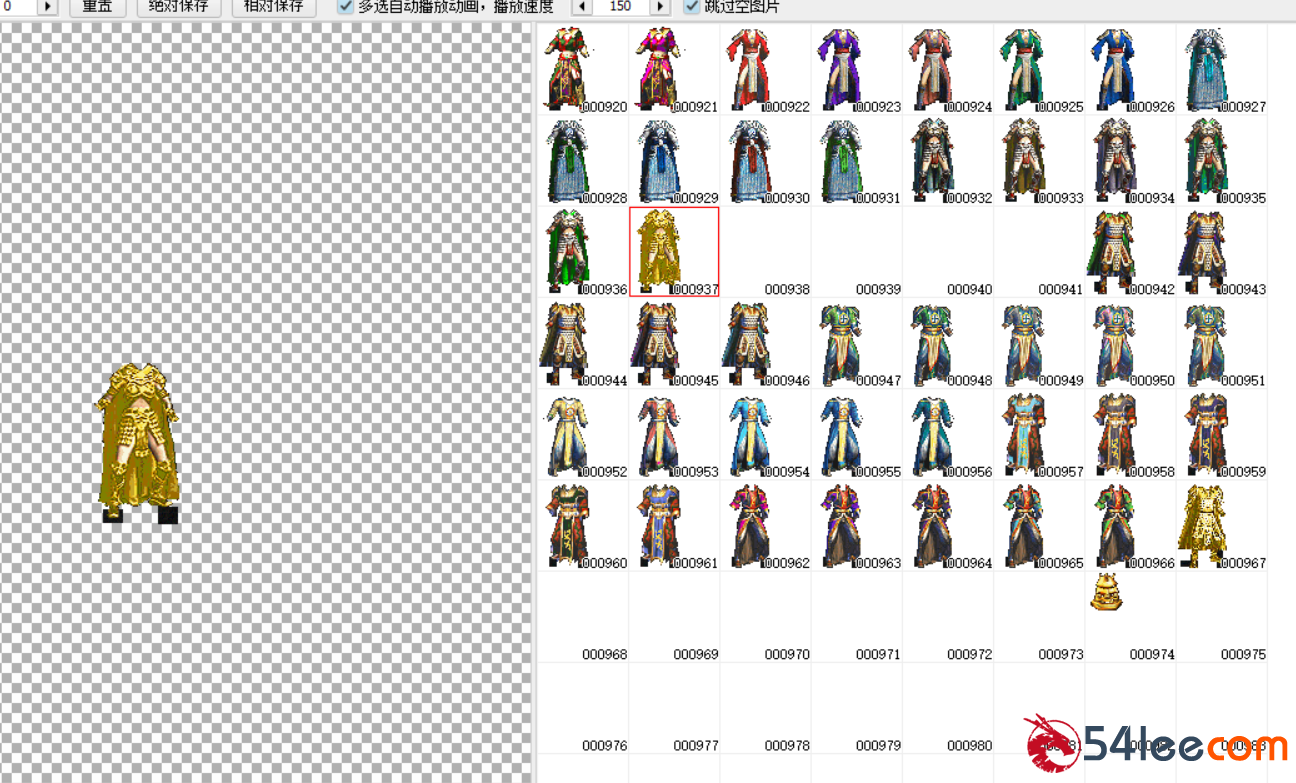1296x783 pixels.
Task: Select thumbnail 000974 golden helmet
Action: tap(1130, 617)
